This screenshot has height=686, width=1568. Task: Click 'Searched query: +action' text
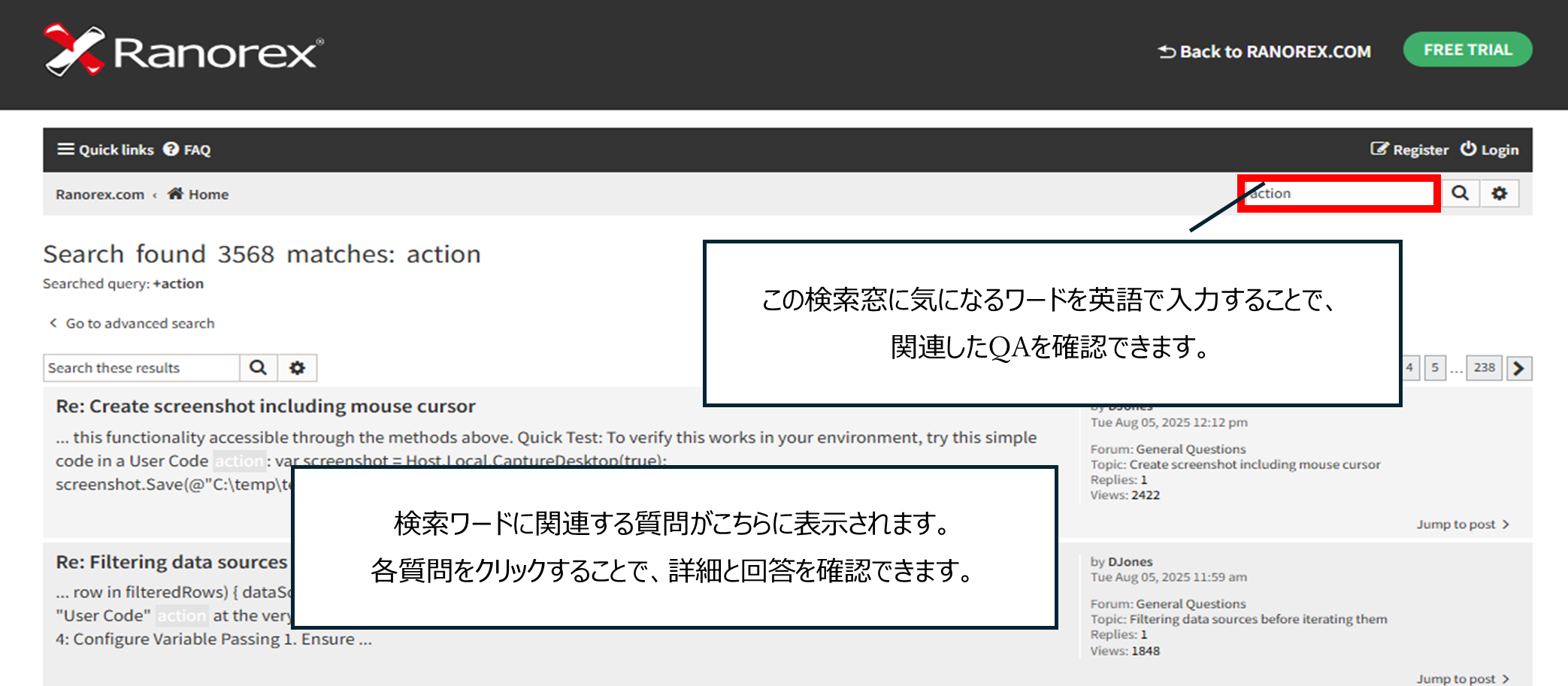coord(123,284)
